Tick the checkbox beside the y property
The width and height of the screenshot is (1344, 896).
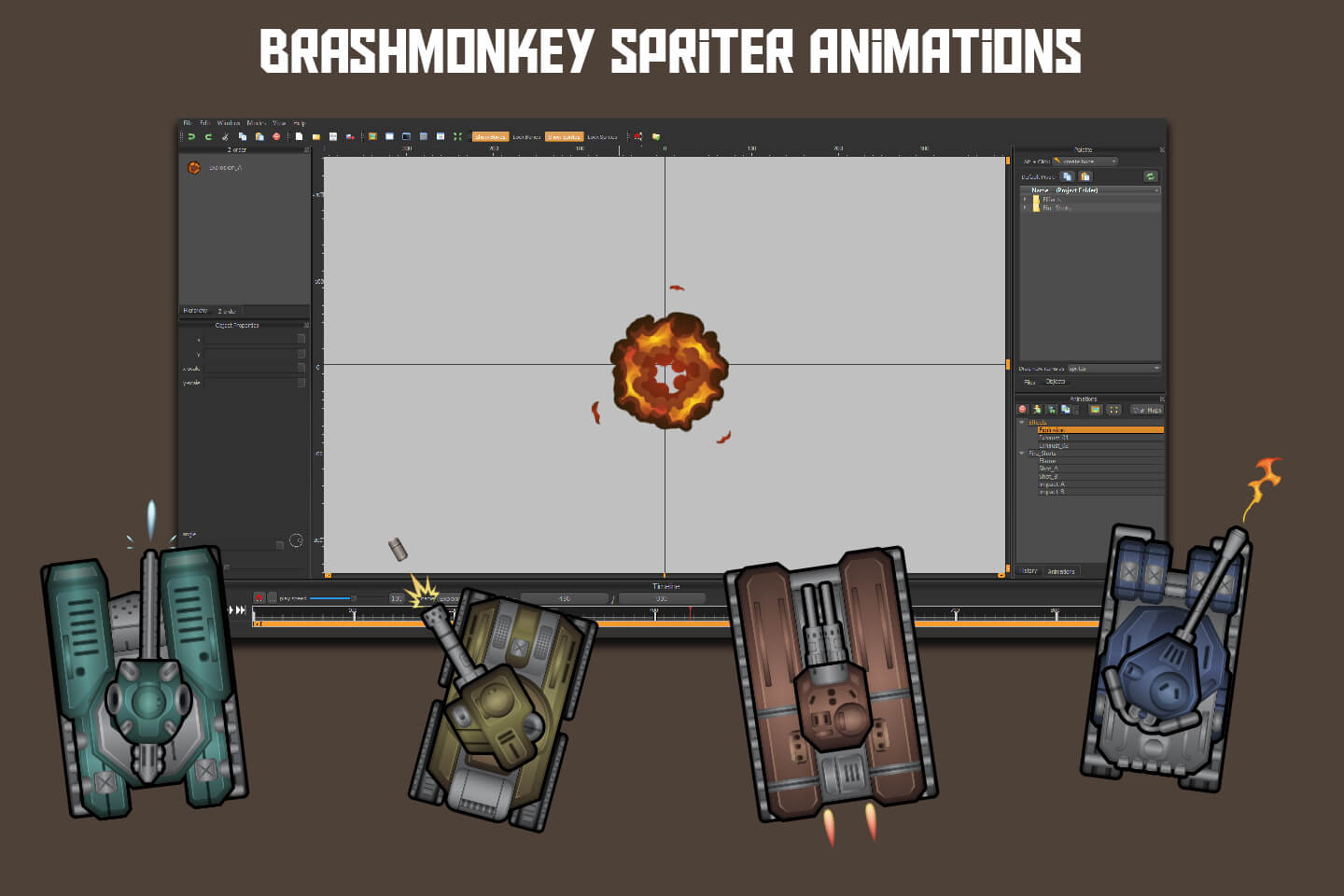(301, 354)
